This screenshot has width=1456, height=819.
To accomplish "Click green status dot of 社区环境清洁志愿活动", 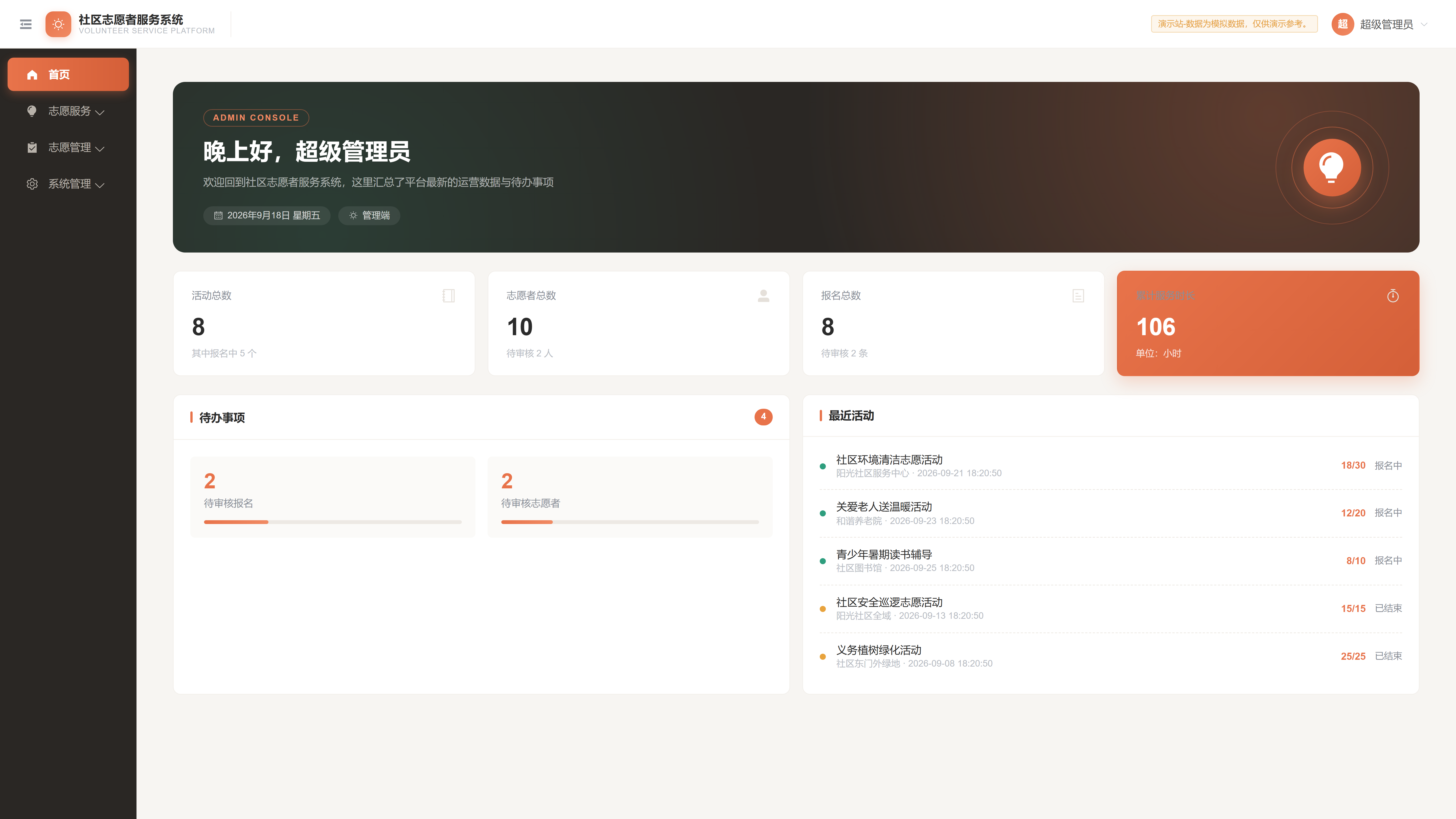I will 823,466.
